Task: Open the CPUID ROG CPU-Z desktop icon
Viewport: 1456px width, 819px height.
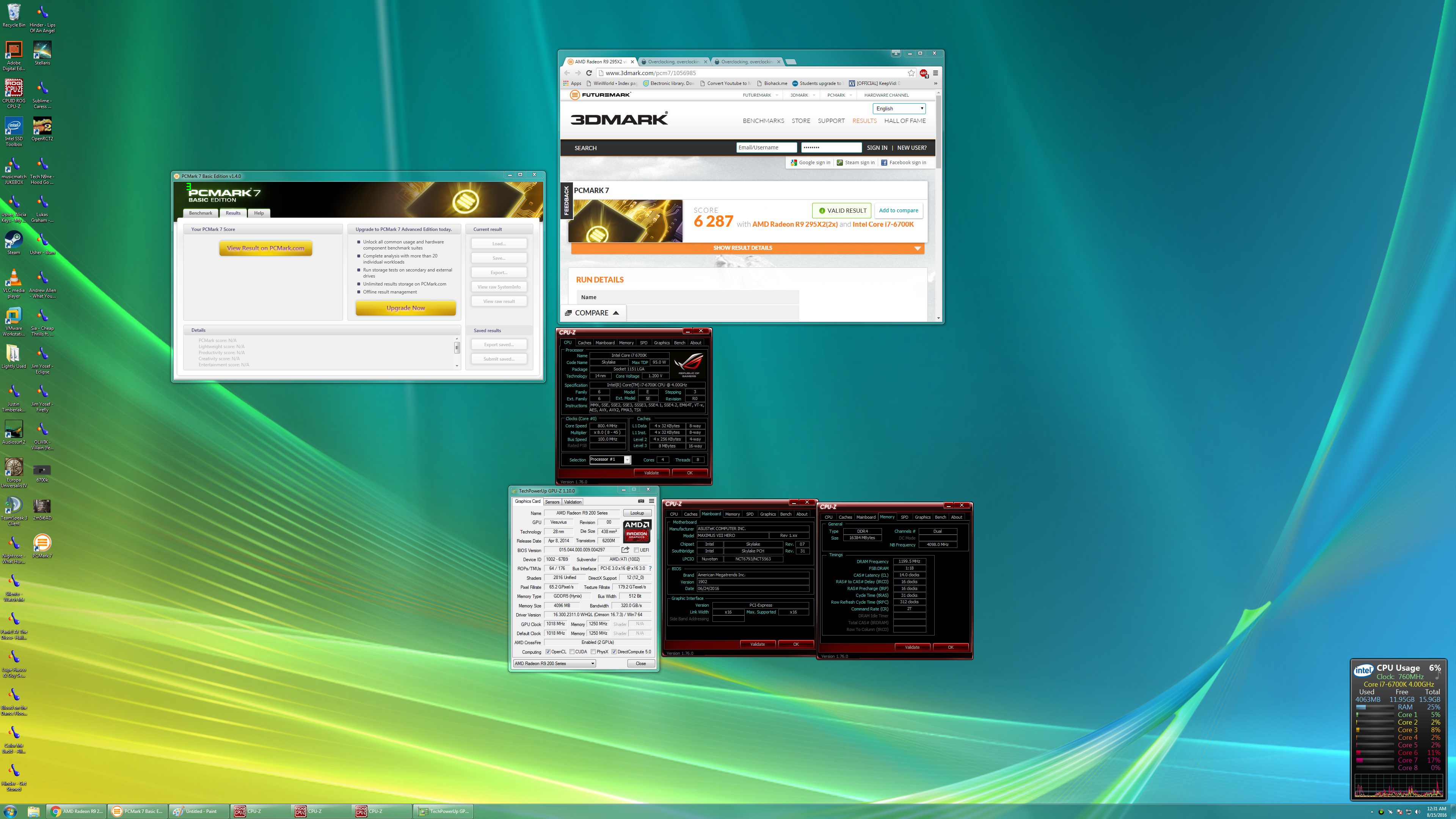Action: tap(14, 93)
